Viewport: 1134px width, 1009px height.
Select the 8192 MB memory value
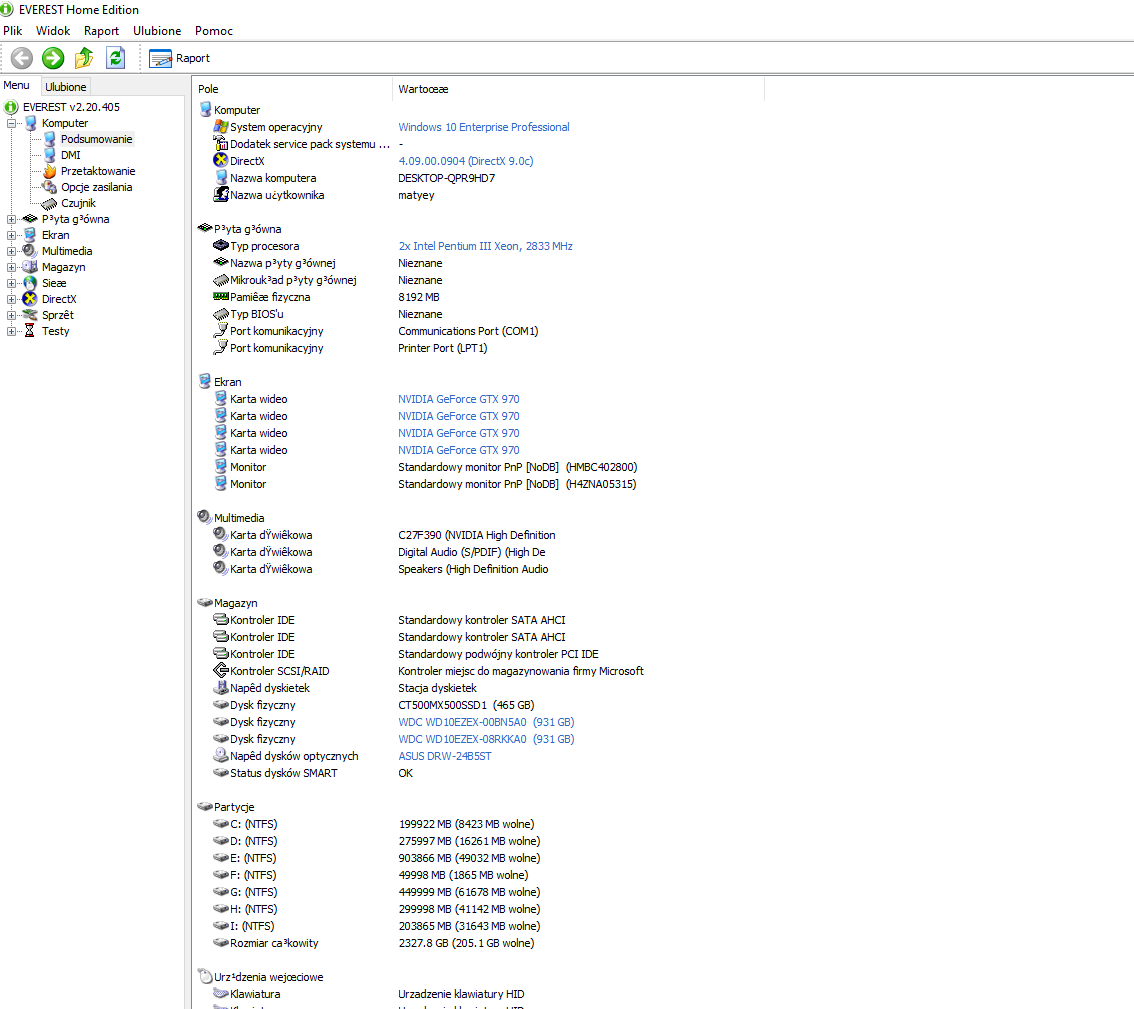tap(419, 297)
